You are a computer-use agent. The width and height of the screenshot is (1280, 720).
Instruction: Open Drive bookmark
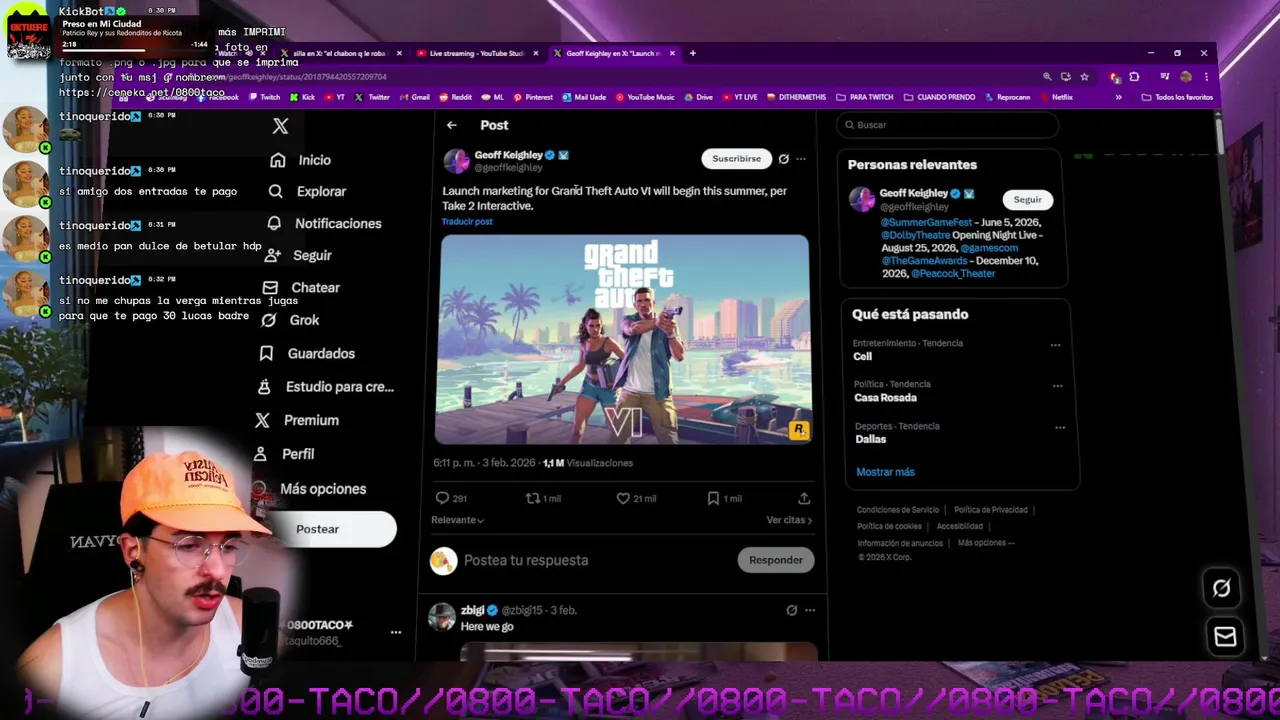pyautogui.click(x=699, y=97)
